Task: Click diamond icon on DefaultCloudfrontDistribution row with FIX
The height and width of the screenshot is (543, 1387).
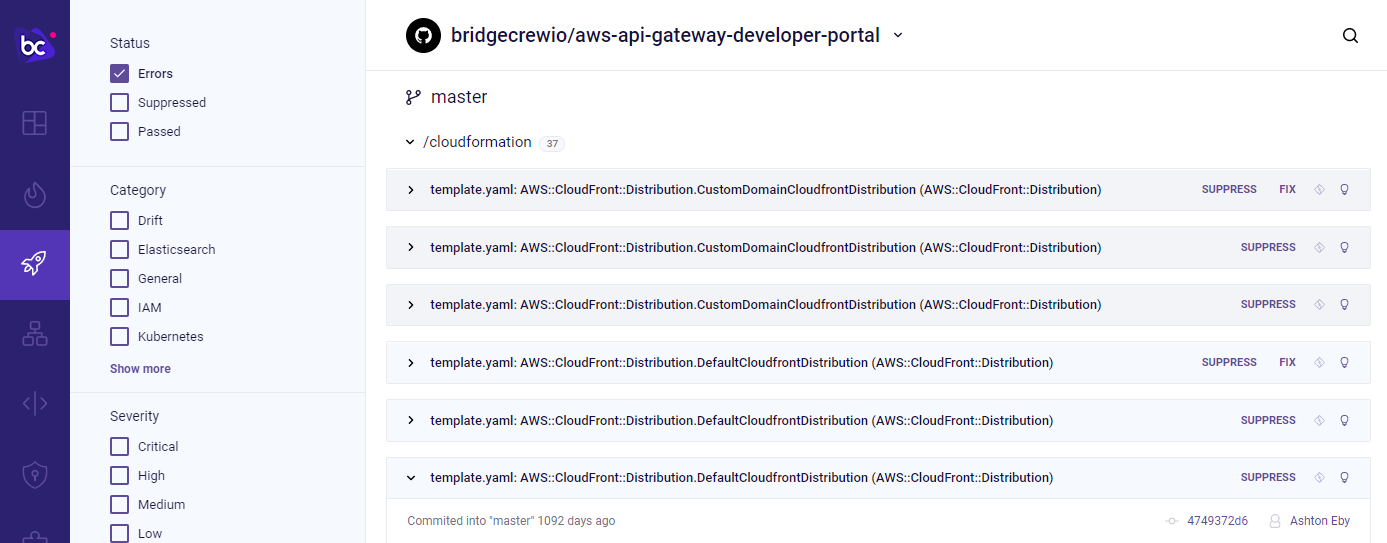Action: pos(1319,362)
